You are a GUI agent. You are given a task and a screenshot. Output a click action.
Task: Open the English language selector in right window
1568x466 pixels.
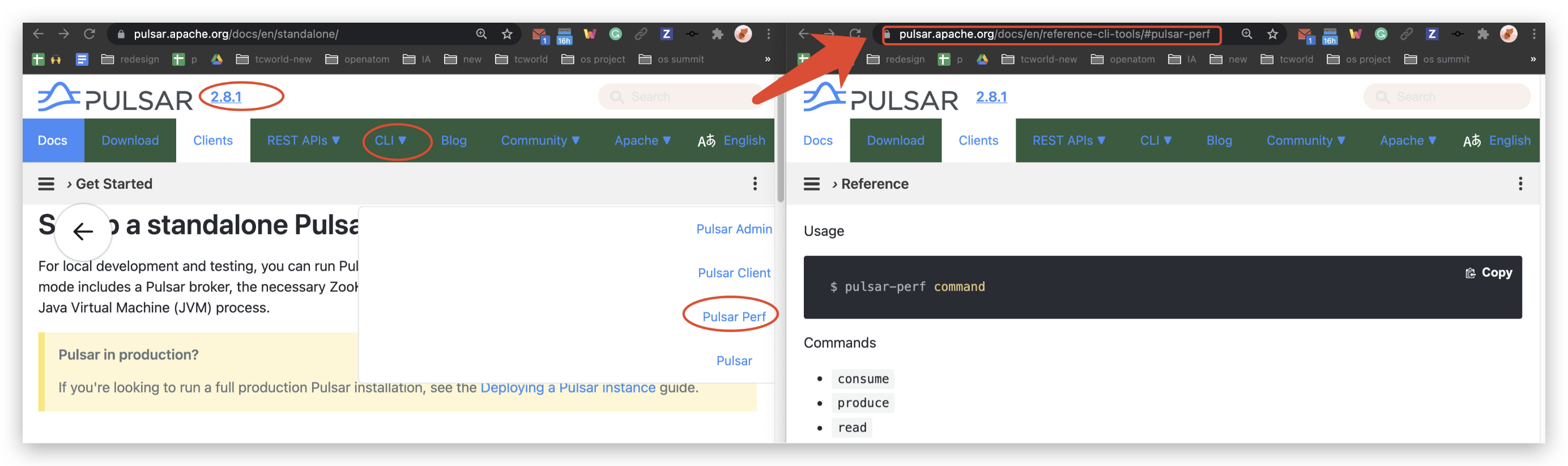(x=1497, y=141)
